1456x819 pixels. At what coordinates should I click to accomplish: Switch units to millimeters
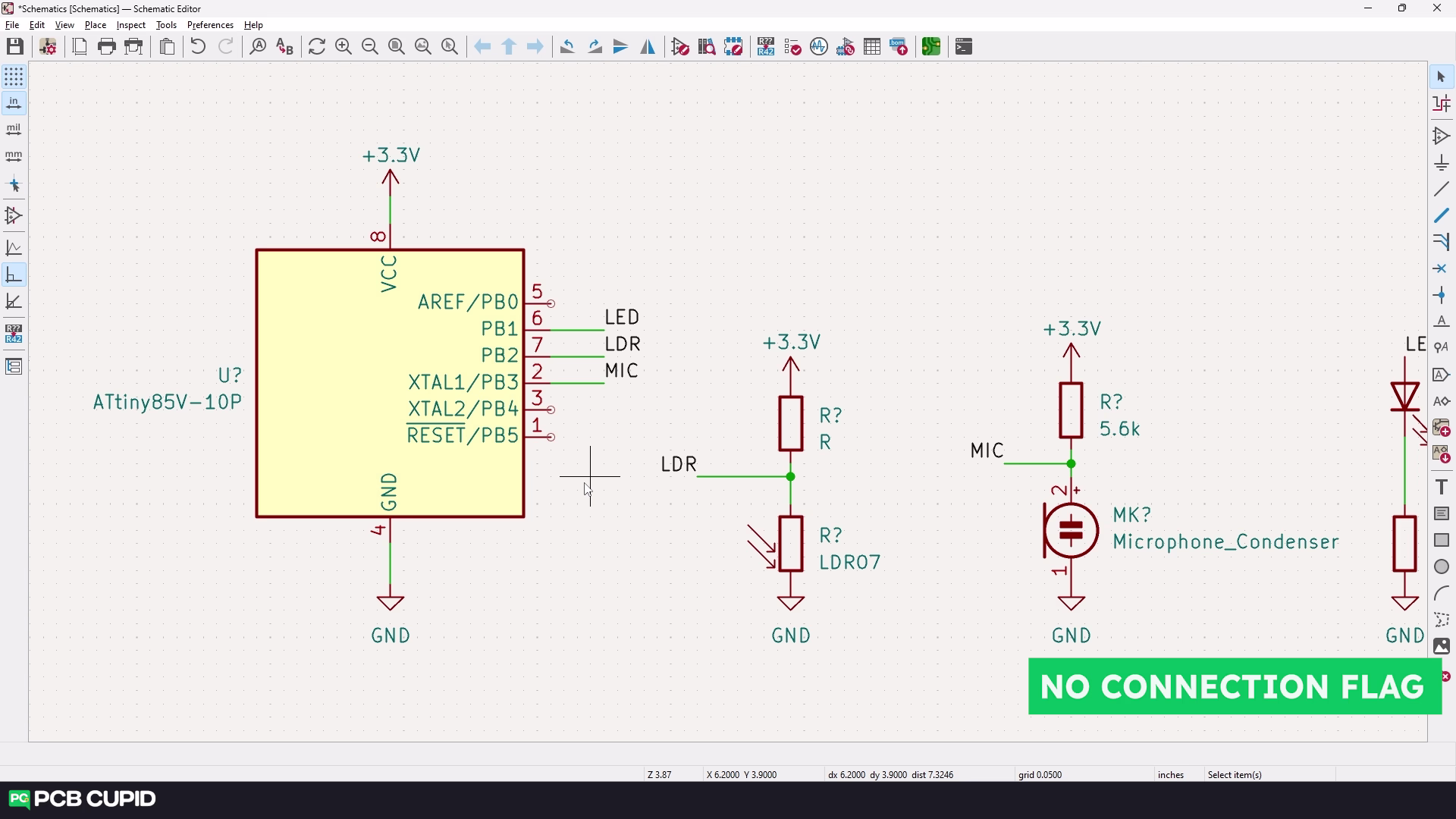pyautogui.click(x=14, y=156)
